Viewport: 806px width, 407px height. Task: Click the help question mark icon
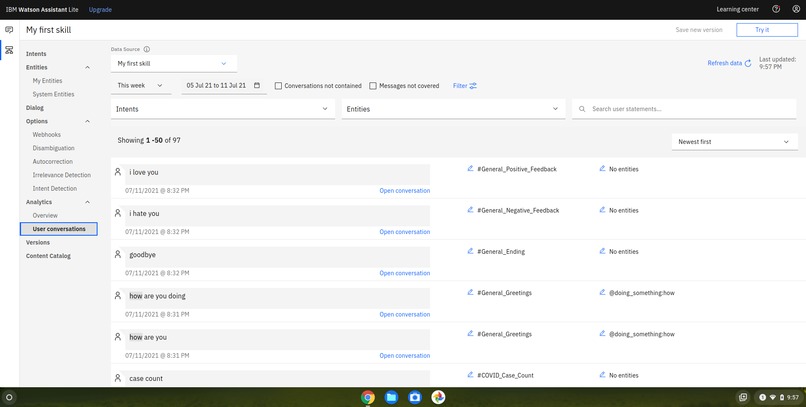776,9
